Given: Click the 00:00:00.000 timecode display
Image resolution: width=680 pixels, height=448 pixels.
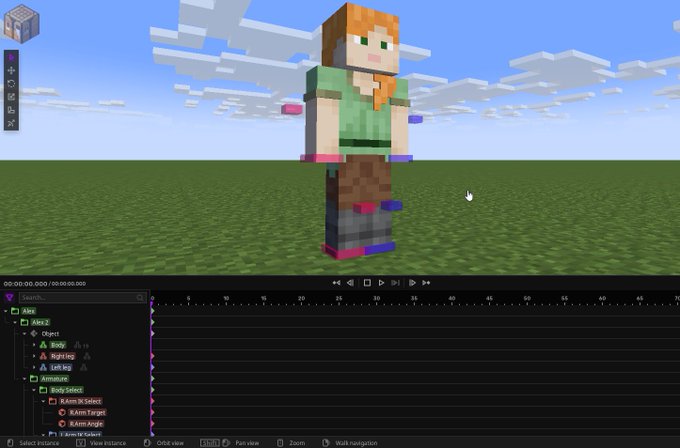Looking at the screenshot, I should [x=25, y=284].
